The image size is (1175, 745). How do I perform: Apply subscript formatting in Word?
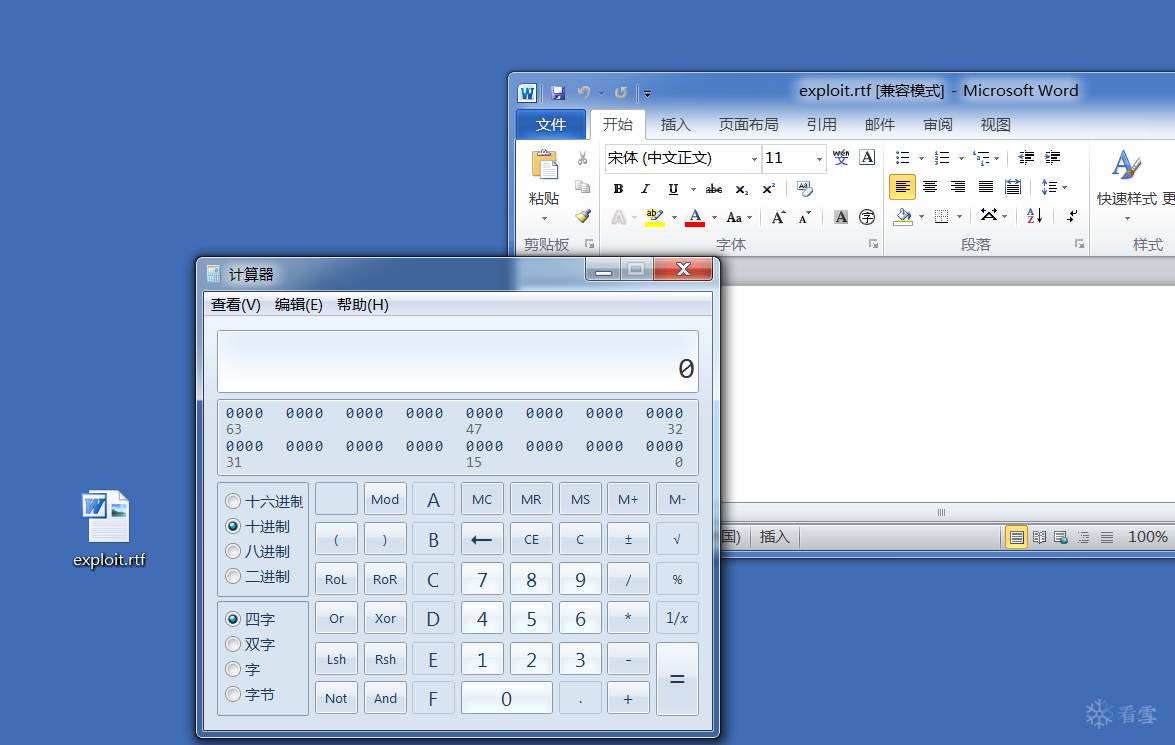point(741,189)
